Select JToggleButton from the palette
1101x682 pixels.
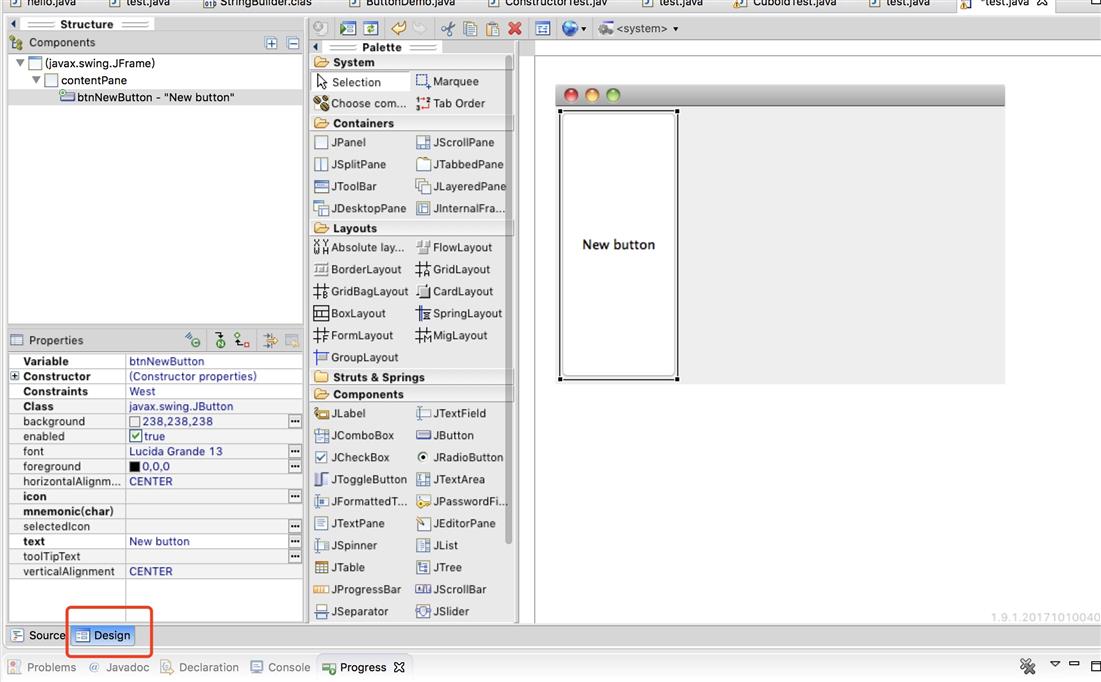(360, 480)
